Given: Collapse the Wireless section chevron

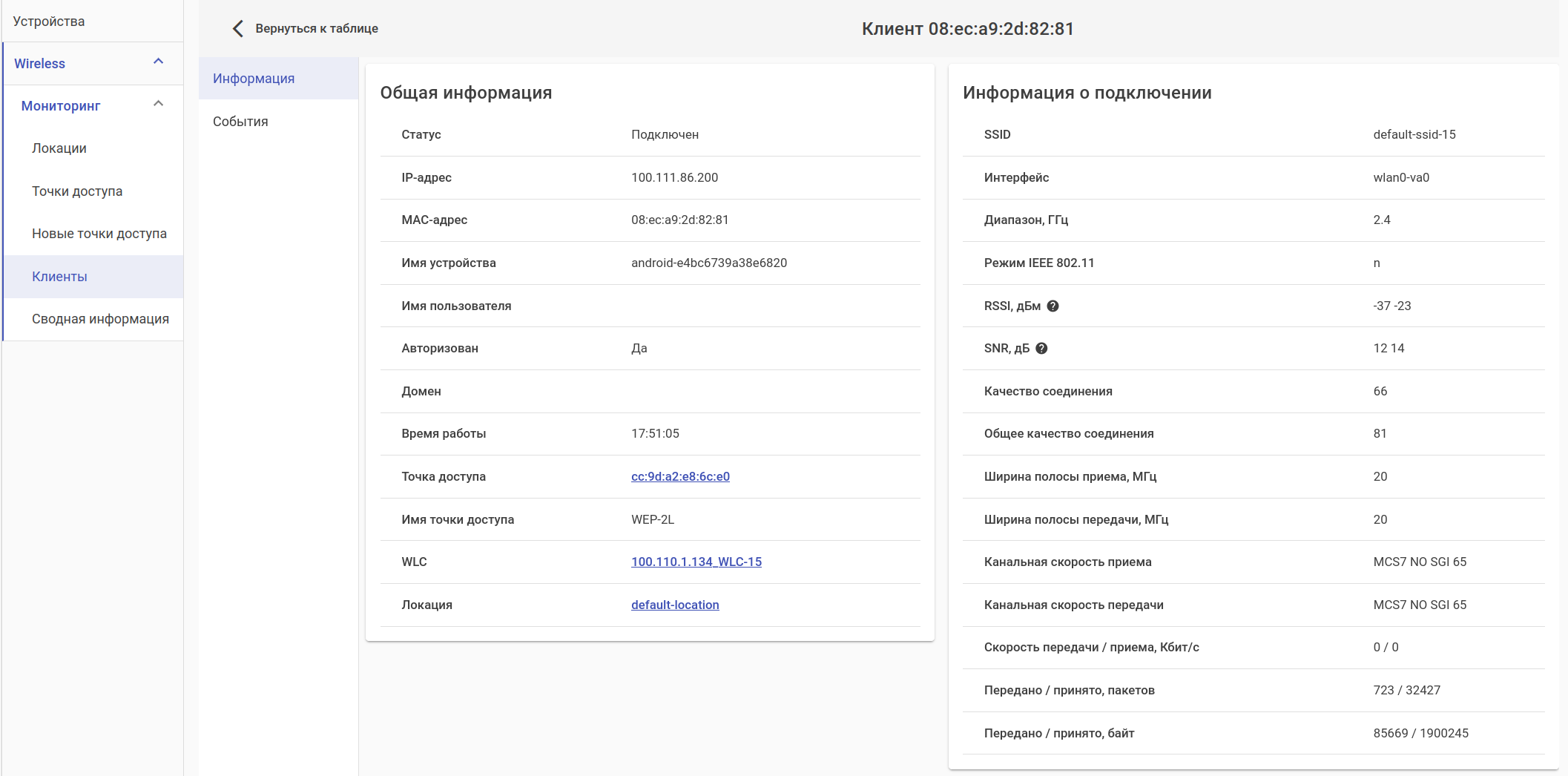Looking at the screenshot, I should coord(158,62).
